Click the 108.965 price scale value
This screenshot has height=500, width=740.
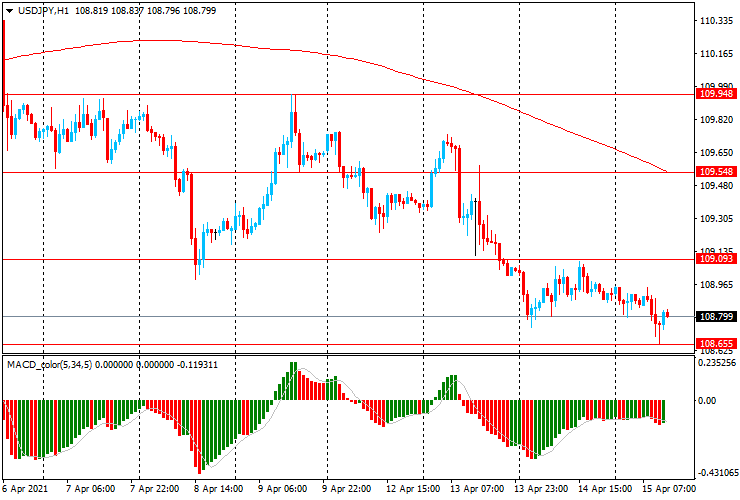click(x=716, y=284)
